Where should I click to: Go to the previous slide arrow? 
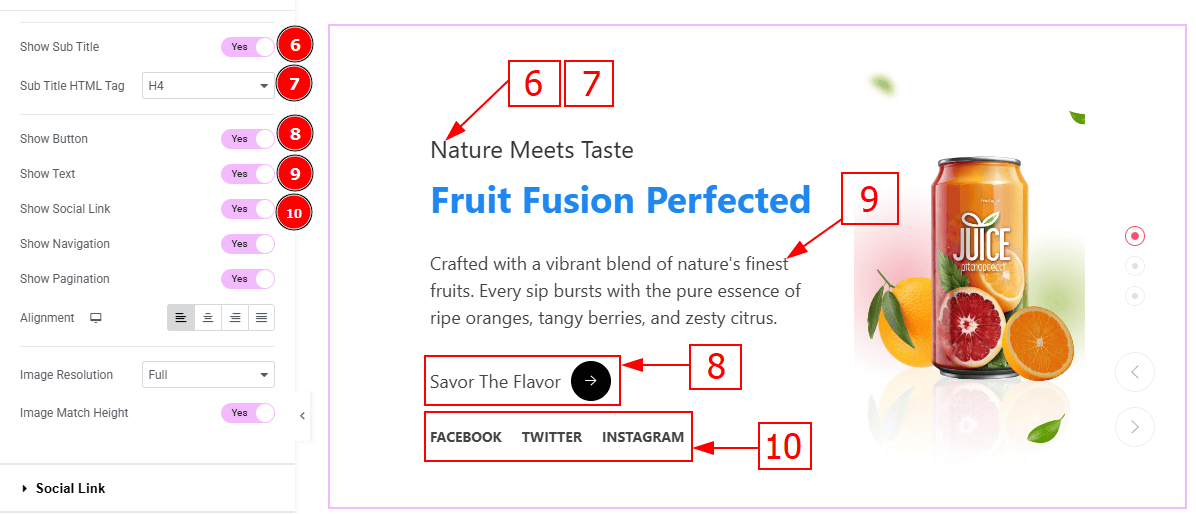pyautogui.click(x=1135, y=372)
